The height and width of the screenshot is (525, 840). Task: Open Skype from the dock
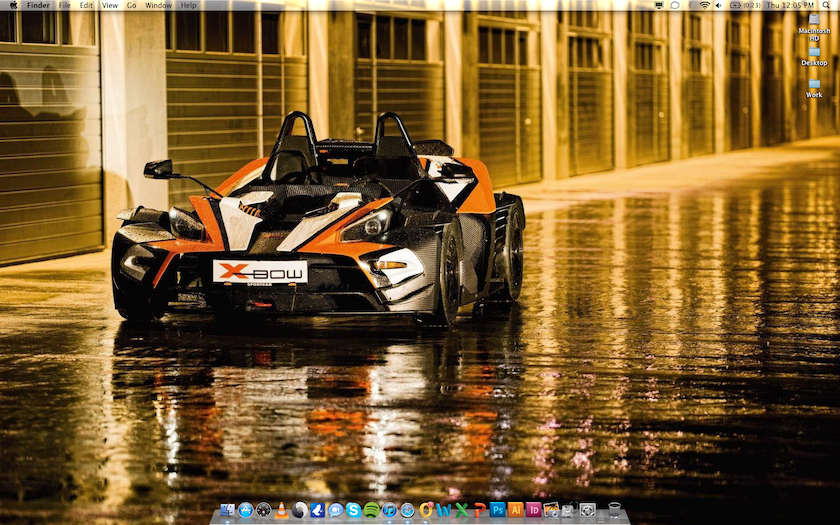(x=354, y=510)
